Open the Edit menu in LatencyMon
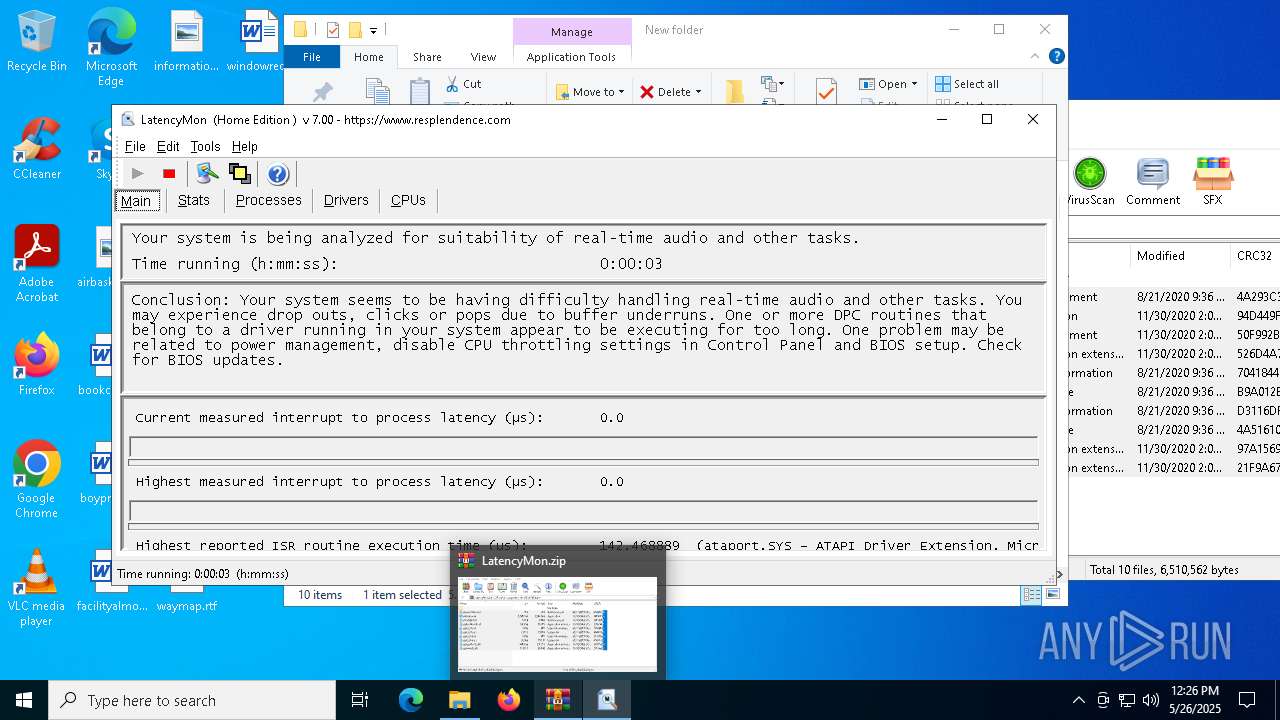The height and width of the screenshot is (720, 1280). 168,146
